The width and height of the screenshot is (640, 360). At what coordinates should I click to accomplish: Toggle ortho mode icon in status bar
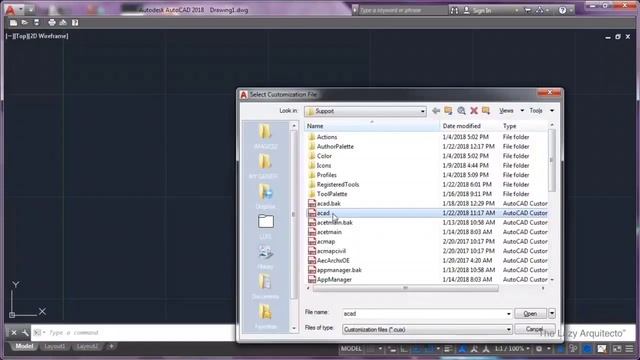[404, 349]
